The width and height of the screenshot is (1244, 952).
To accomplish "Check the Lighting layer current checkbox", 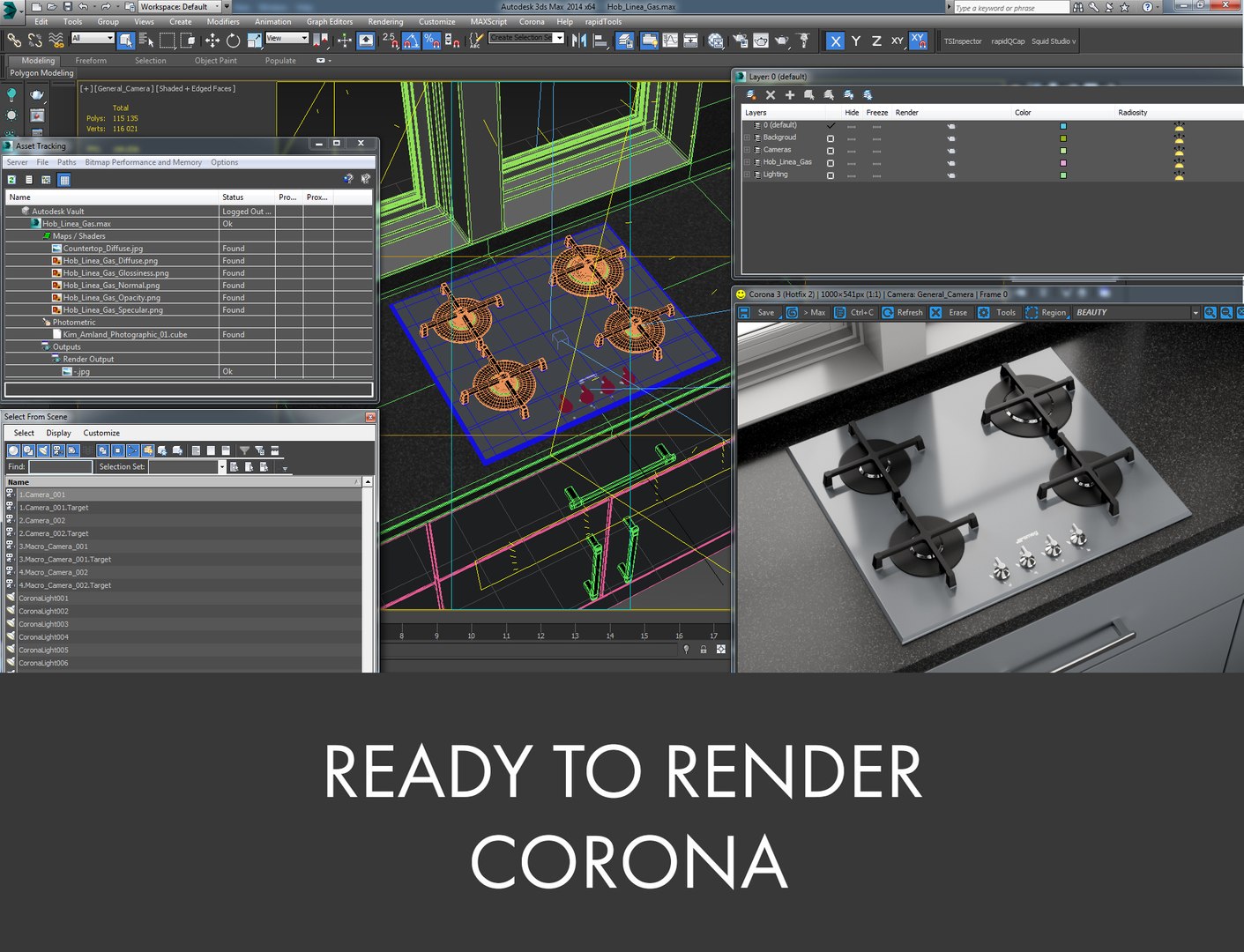I will [831, 175].
